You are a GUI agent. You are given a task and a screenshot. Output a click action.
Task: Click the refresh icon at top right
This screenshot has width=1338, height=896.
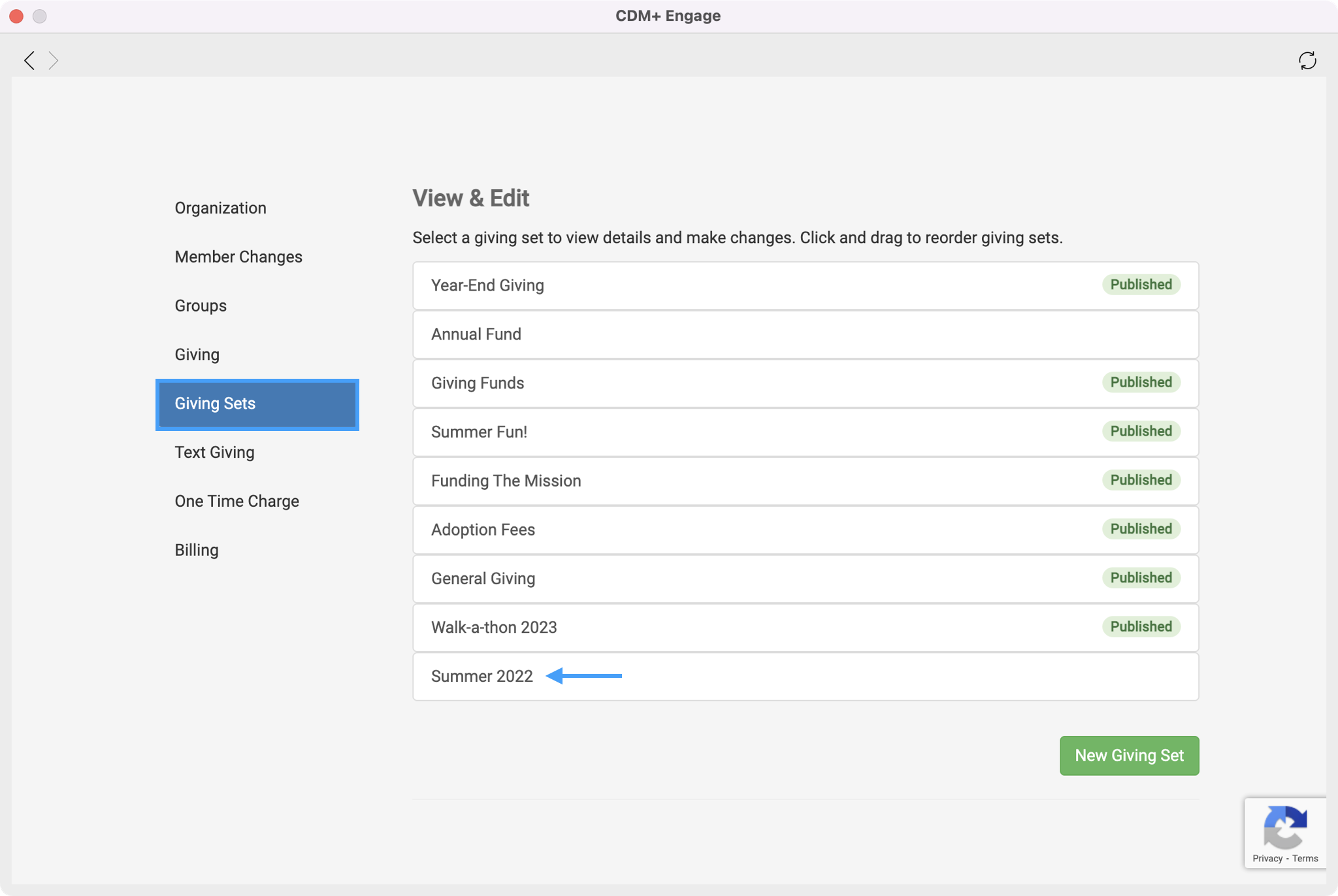tap(1307, 61)
